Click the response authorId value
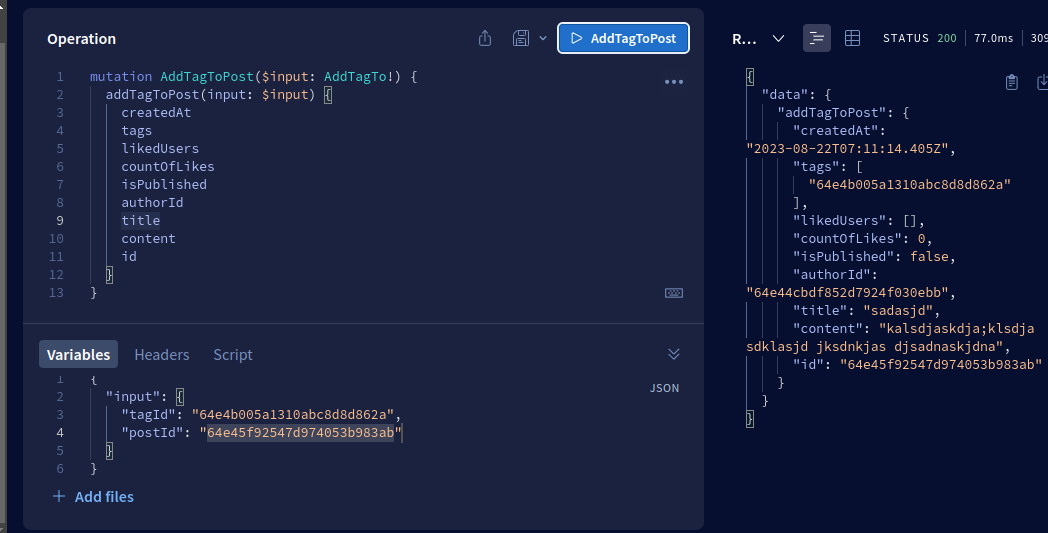 [x=847, y=293]
